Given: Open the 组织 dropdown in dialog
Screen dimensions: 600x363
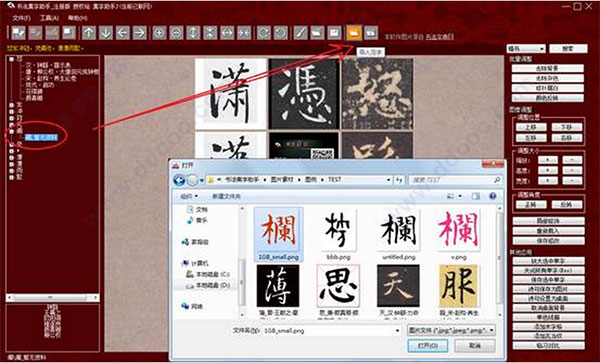Looking at the screenshot, I should point(189,196).
